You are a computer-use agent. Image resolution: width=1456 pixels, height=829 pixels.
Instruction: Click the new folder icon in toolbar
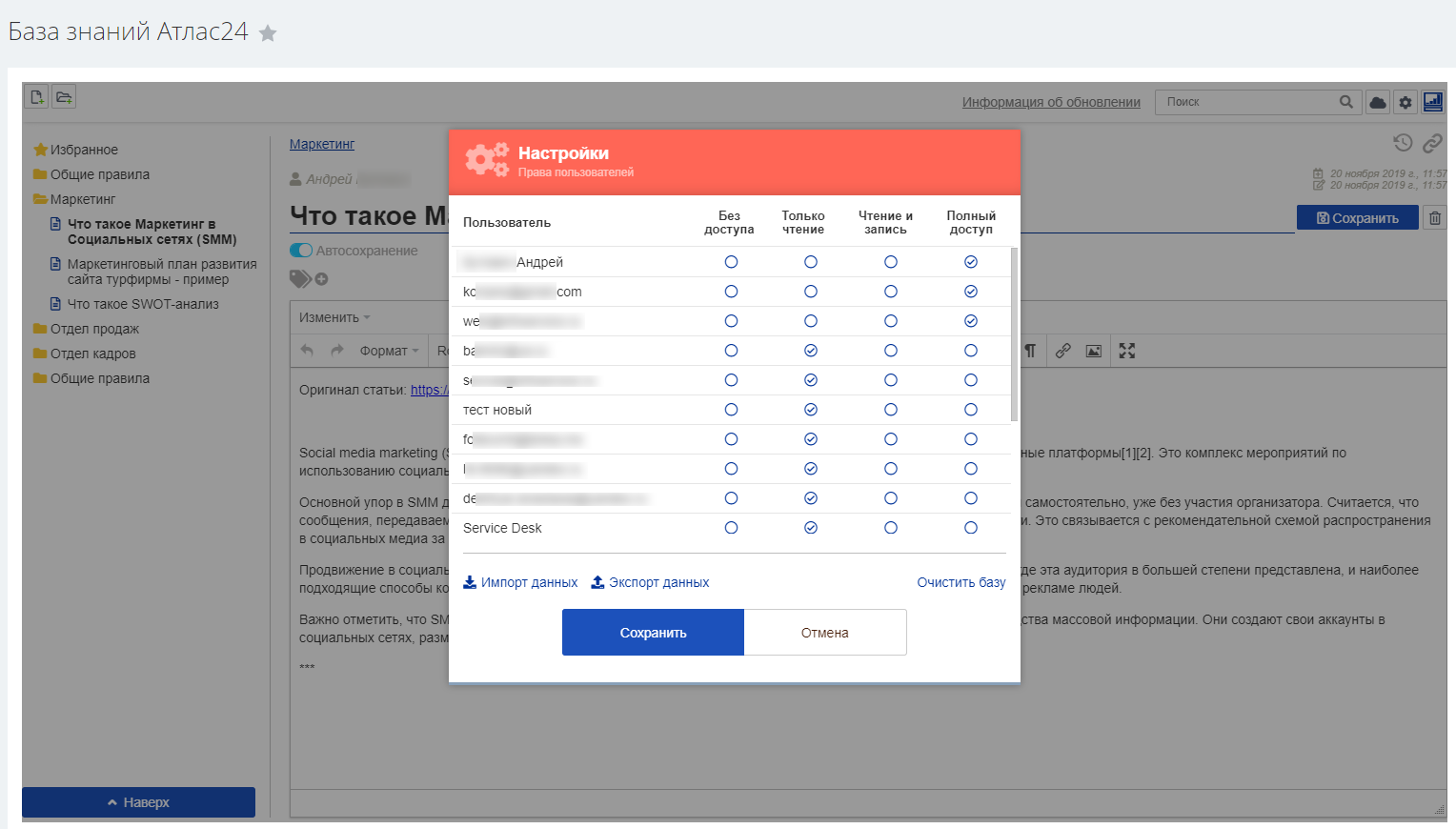pyautogui.click(x=64, y=97)
